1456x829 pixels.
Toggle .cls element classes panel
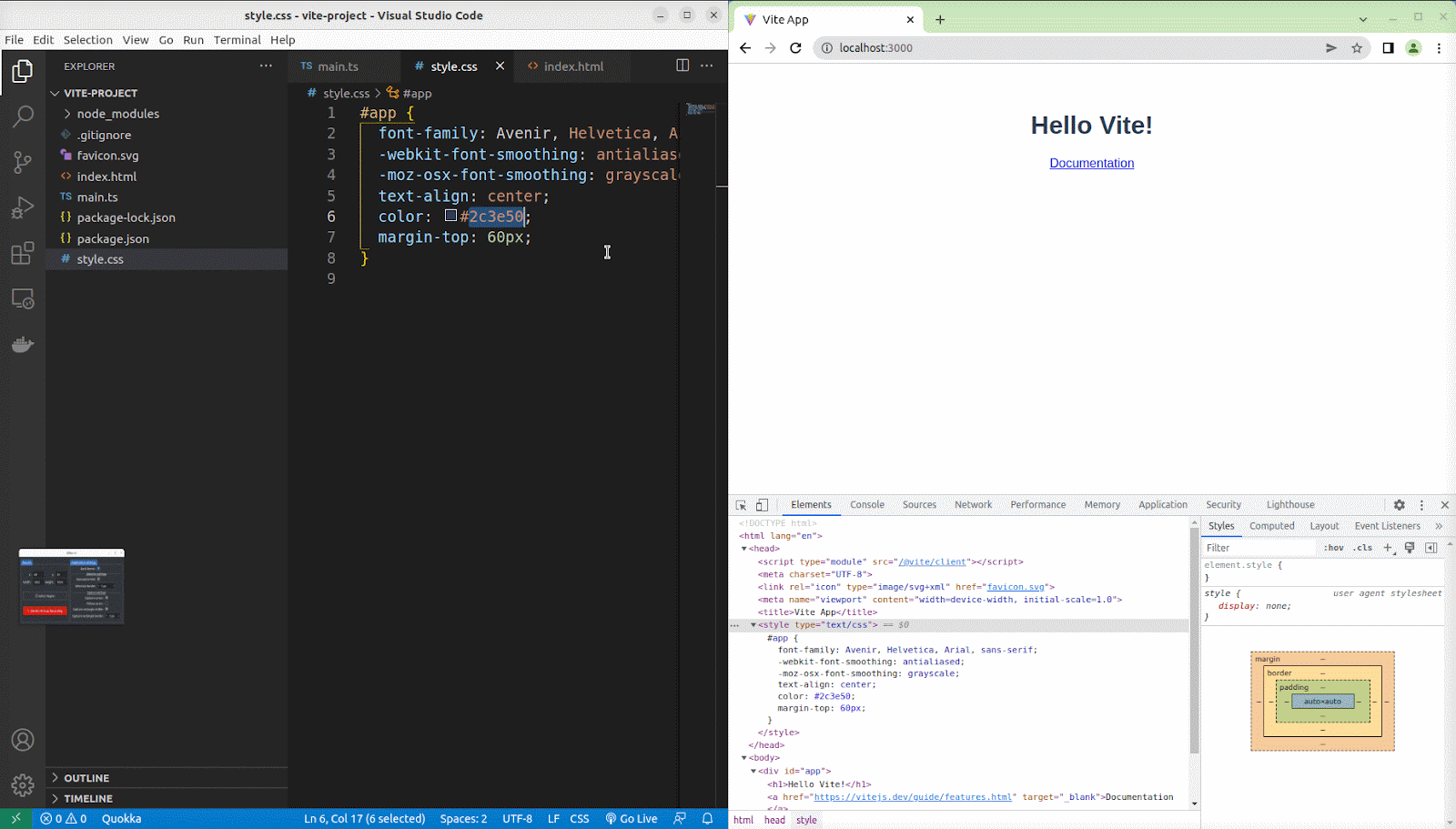point(1362,548)
